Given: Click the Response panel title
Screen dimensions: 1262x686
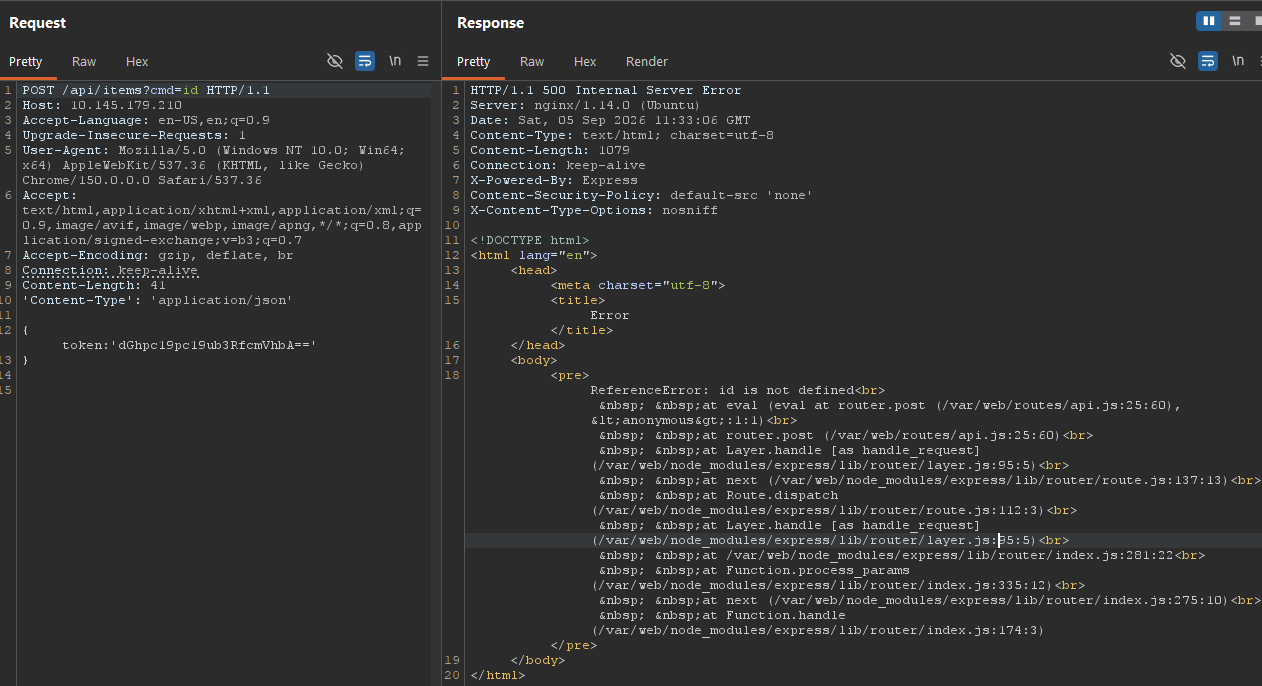Looking at the screenshot, I should 490,22.
